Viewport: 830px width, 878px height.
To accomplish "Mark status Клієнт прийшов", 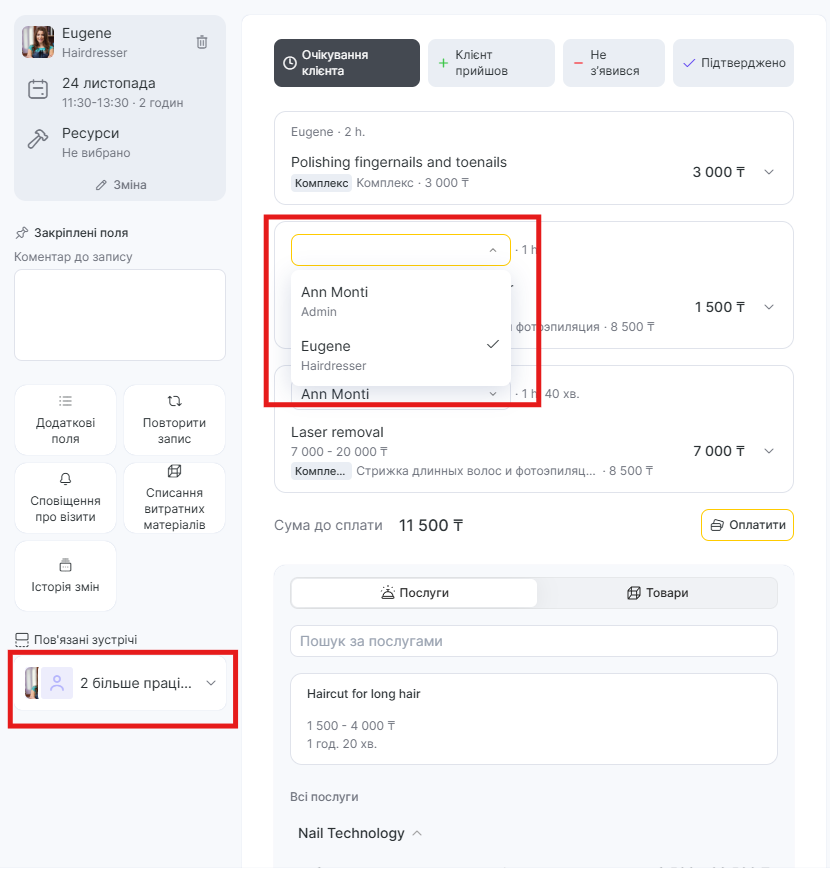I will click(491, 63).
